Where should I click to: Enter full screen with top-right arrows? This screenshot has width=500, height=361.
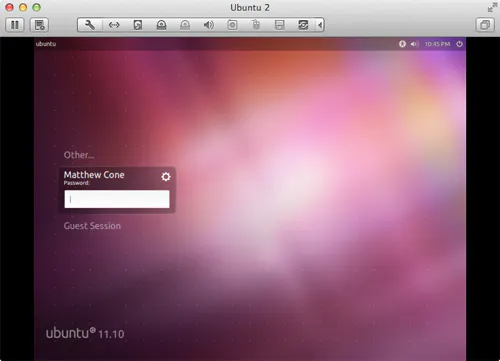click(492, 7)
